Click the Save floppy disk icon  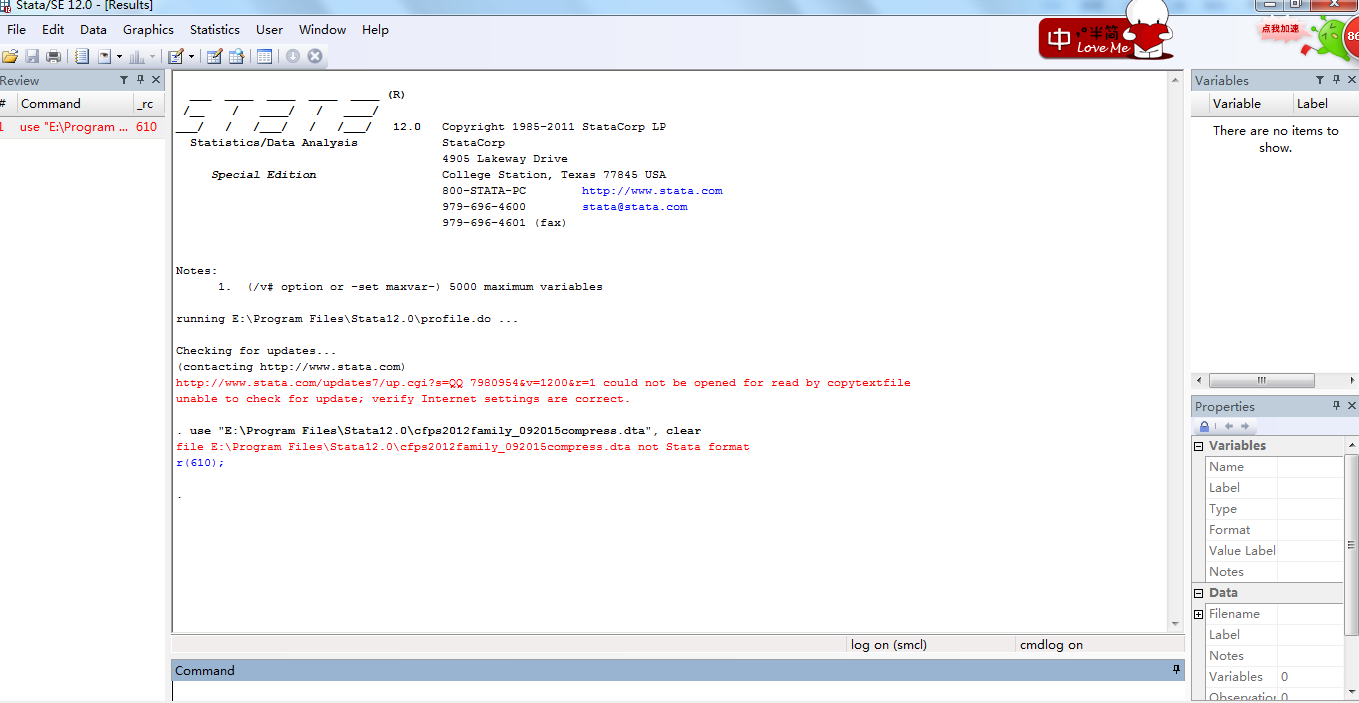[32, 57]
